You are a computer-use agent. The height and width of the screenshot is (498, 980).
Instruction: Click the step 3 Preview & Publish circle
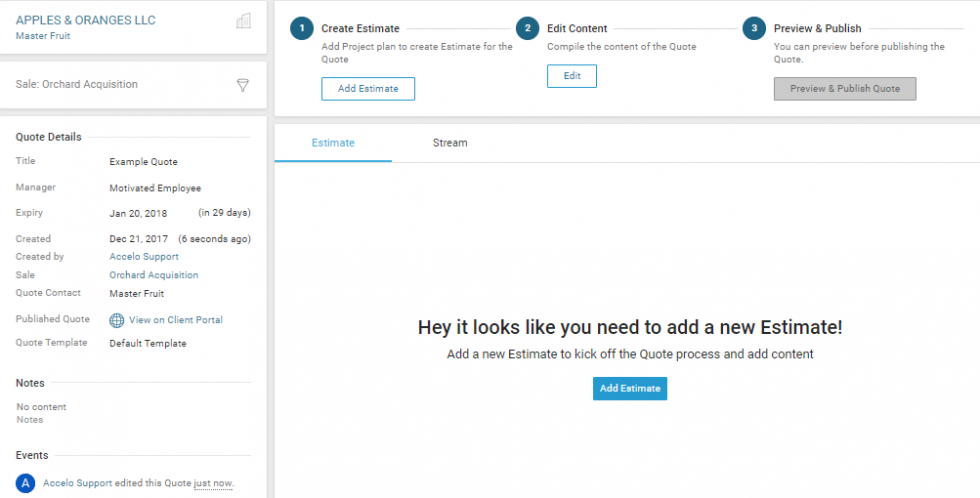[754, 29]
